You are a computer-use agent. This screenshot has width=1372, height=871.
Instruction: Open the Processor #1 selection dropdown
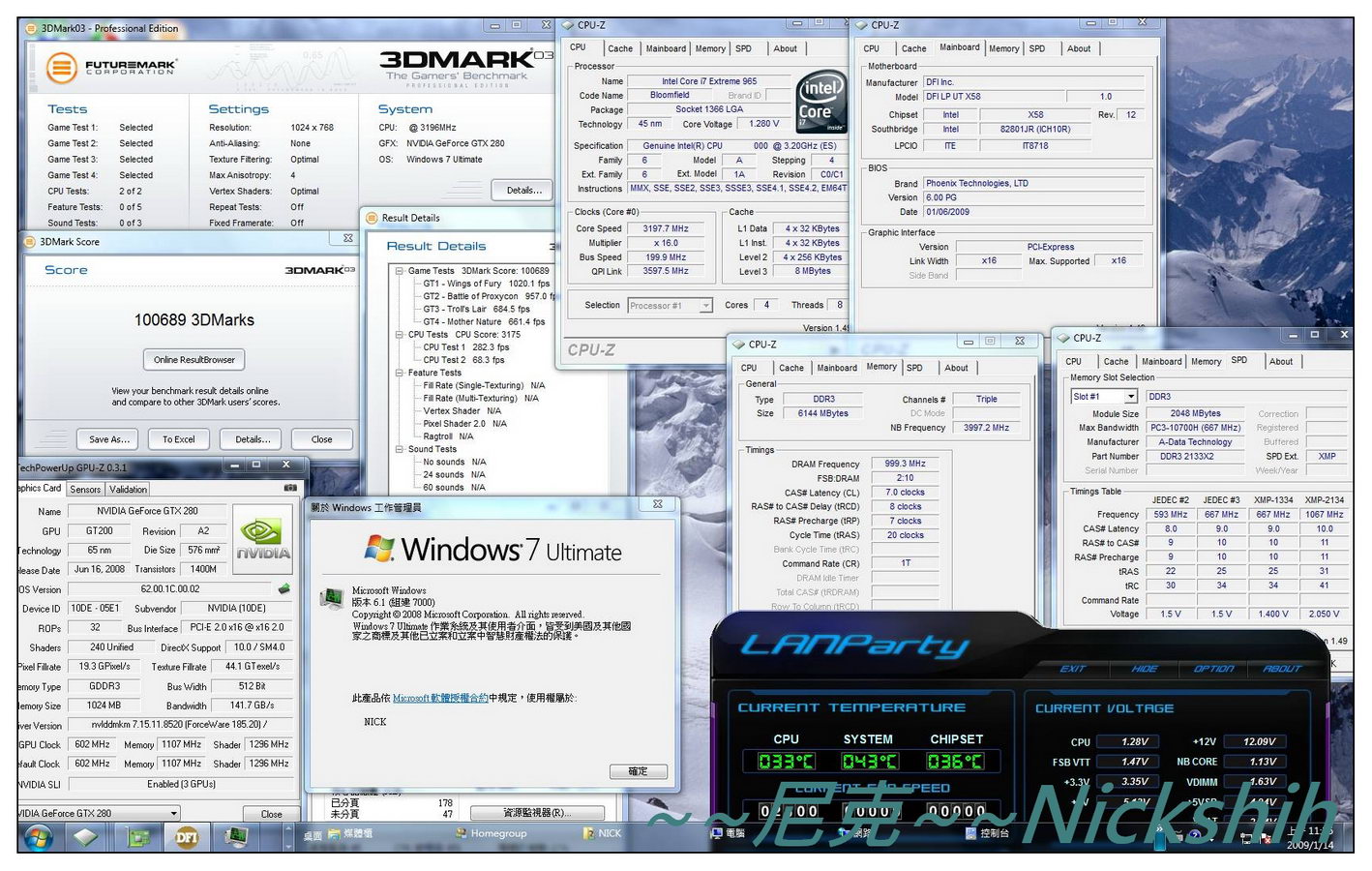pyautogui.click(x=705, y=306)
